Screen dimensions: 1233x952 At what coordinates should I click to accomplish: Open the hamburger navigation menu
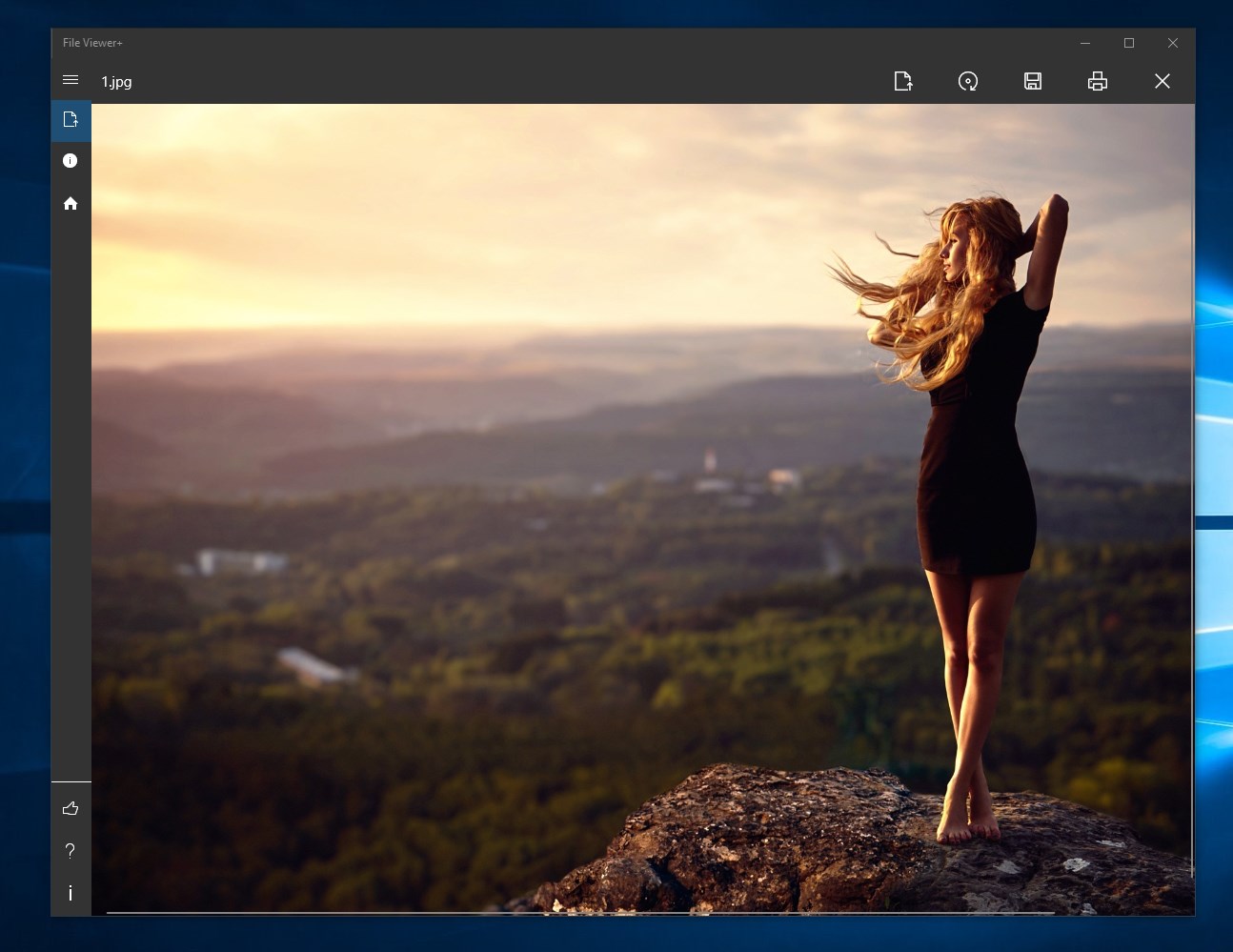coord(71,81)
